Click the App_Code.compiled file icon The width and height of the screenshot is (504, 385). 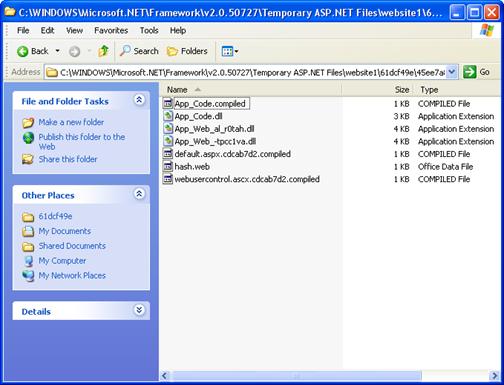168,104
